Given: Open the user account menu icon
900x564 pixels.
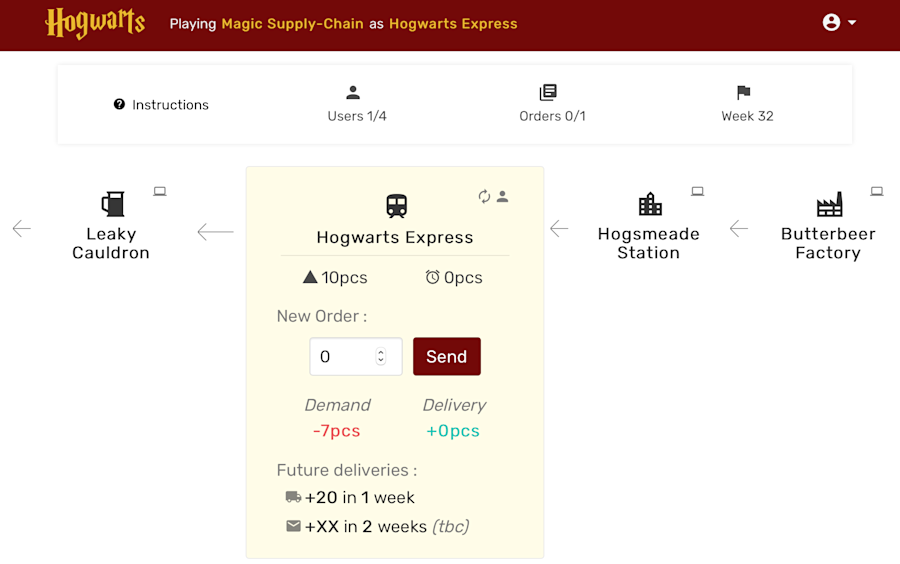Looking at the screenshot, I should [831, 22].
